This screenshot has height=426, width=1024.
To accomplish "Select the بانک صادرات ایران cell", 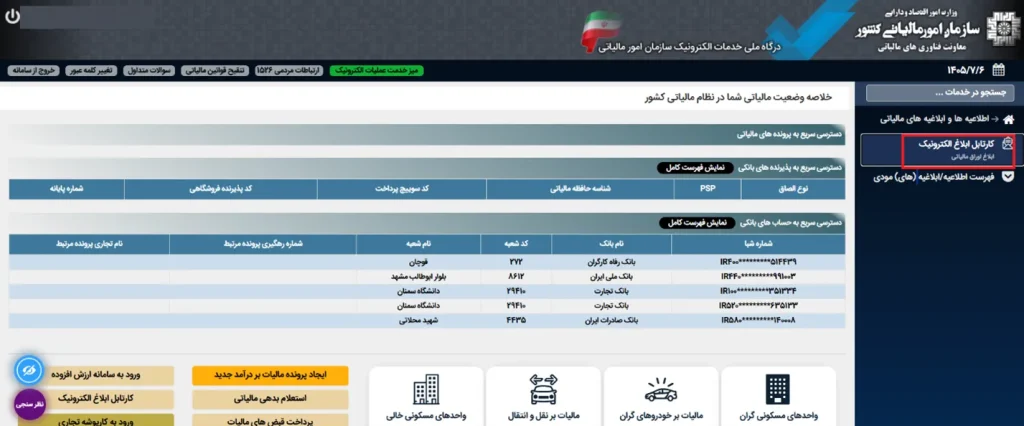I will [x=611, y=321].
